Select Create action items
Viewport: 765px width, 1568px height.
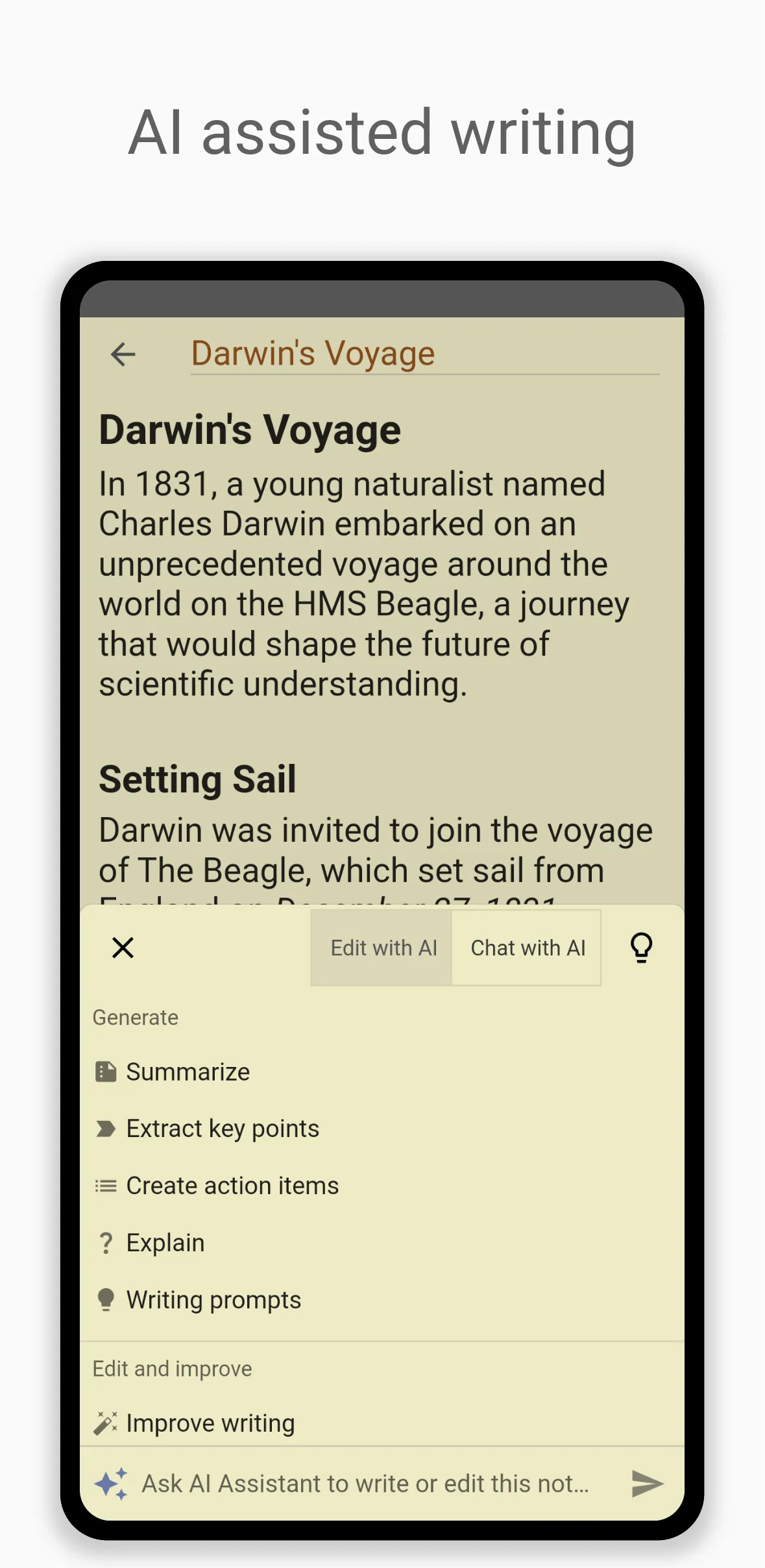coord(232,1186)
